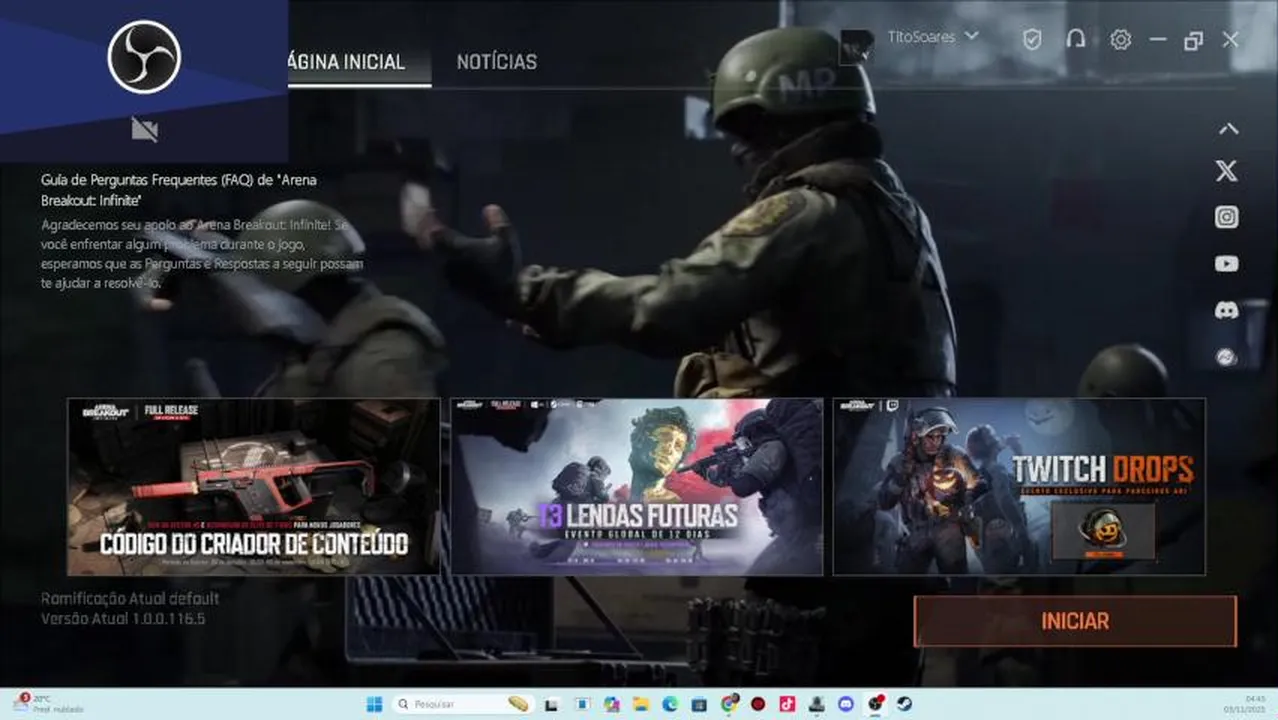Open the Guia de Perguntas Frequentes article title
The image size is (1278, 720).
pyautogui.click(x=179, y=190)
